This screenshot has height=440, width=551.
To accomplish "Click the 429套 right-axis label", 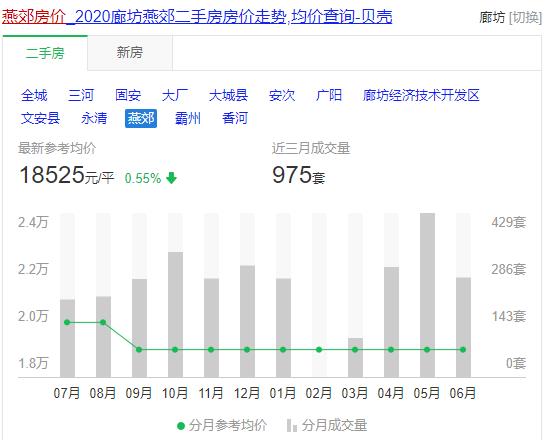I will coord(508,222).
